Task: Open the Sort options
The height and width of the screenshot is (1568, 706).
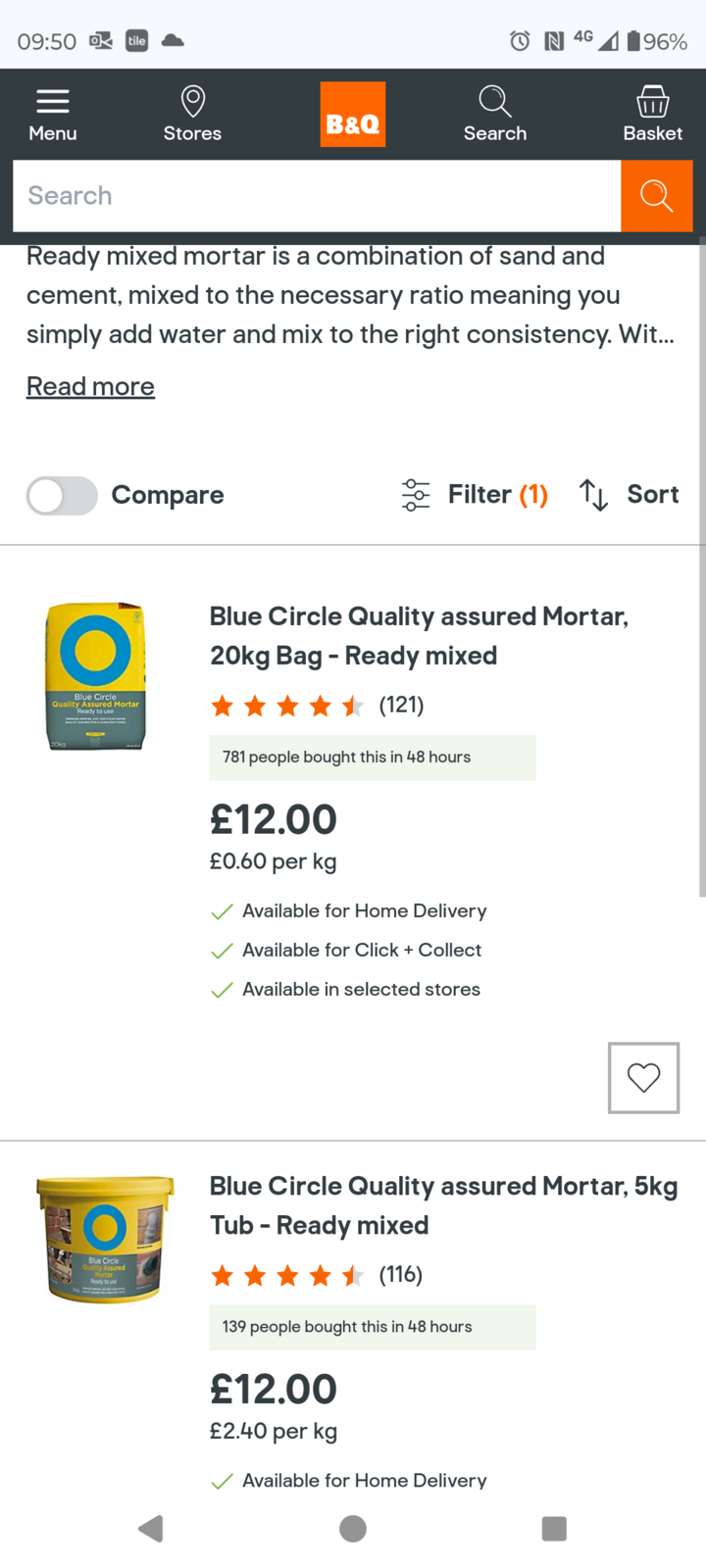Action: tap(630, 495)
